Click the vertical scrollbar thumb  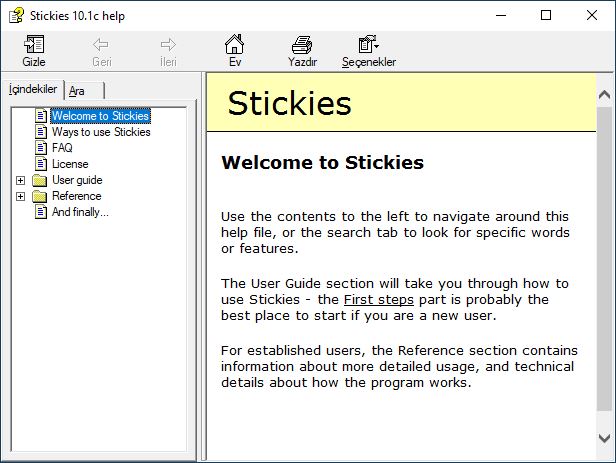click(x=604, y=259)
